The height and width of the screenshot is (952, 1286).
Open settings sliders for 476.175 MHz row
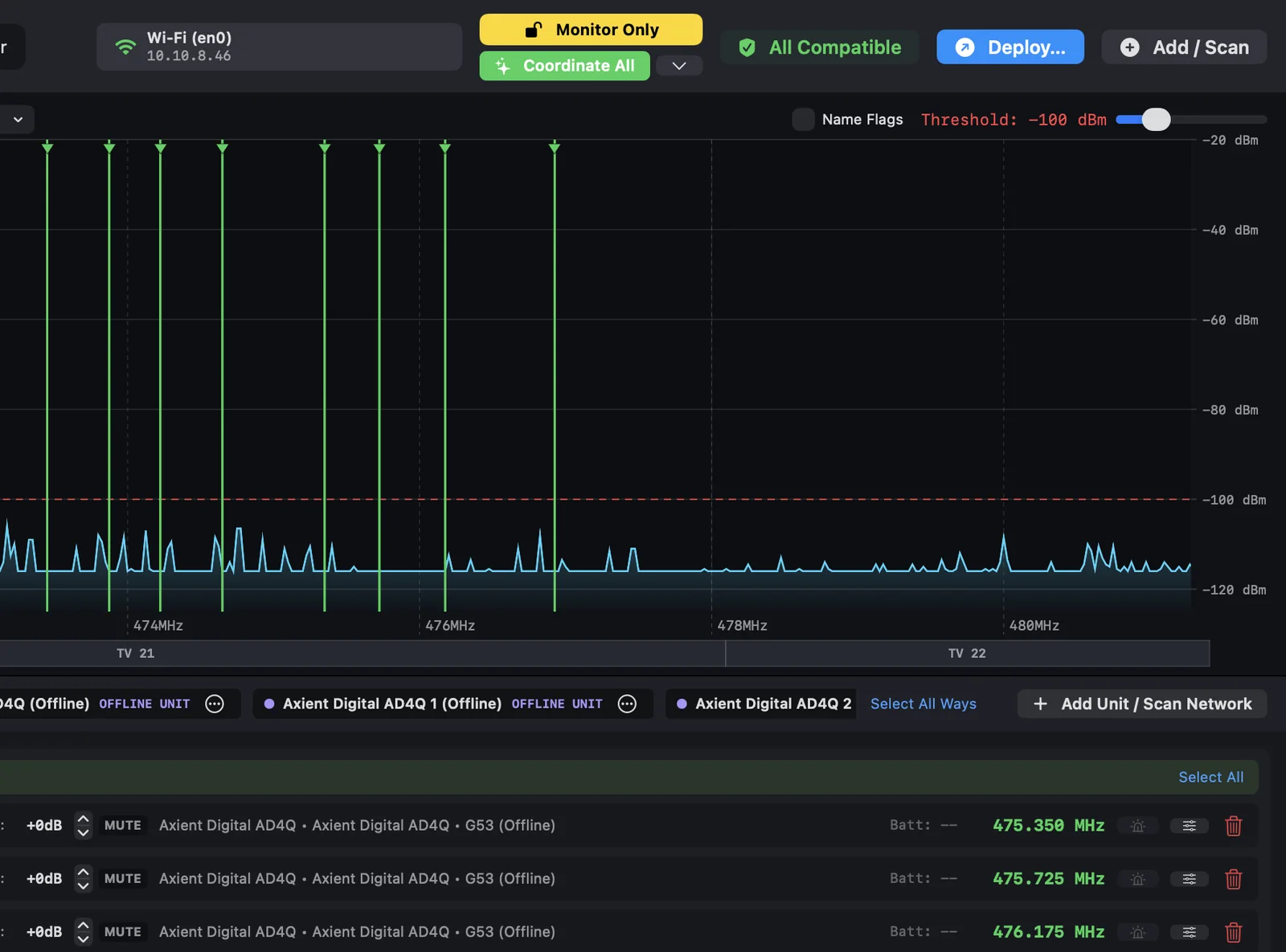[1189, 932]
